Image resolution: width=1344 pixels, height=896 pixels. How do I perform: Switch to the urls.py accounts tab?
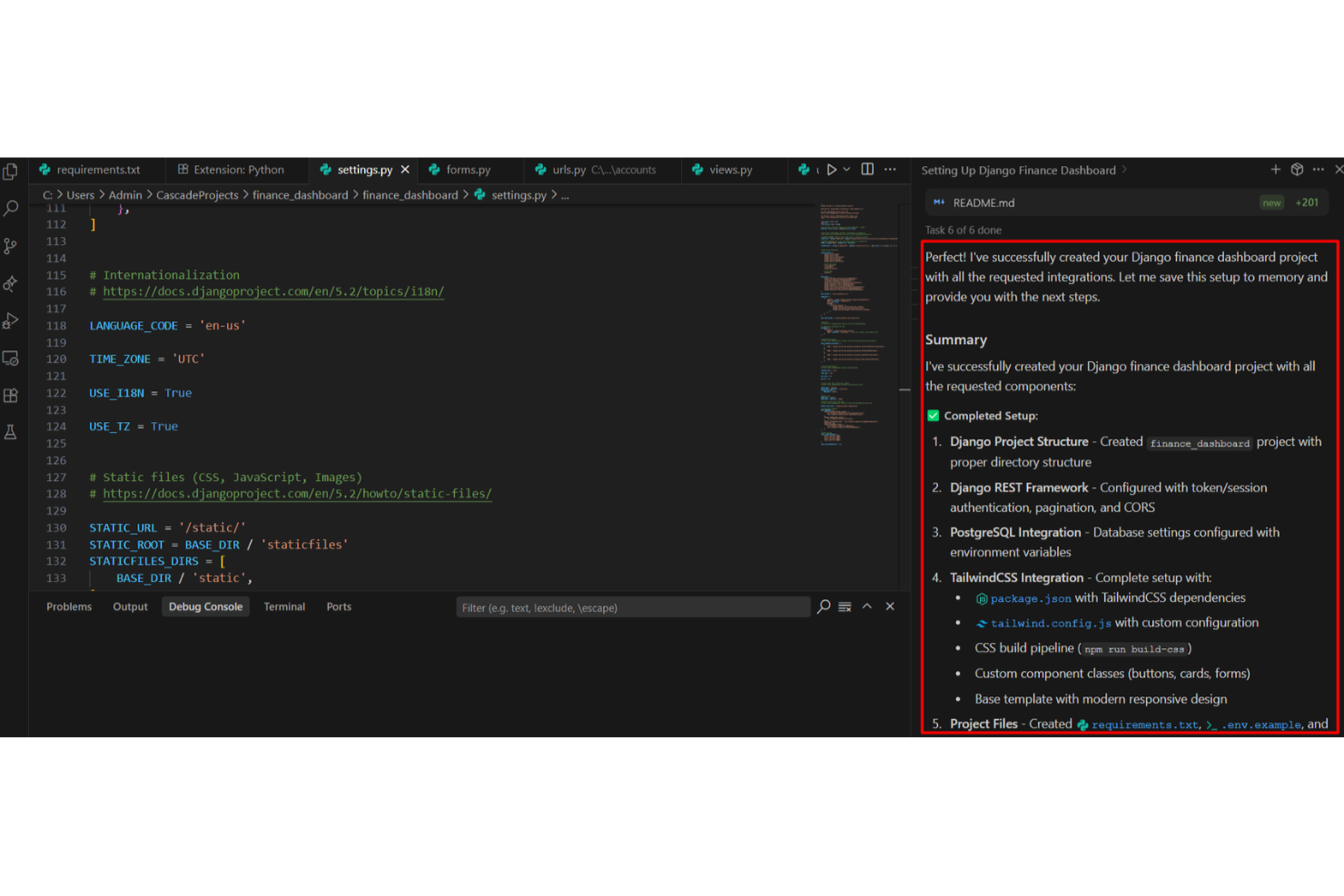tap(604, 170)
